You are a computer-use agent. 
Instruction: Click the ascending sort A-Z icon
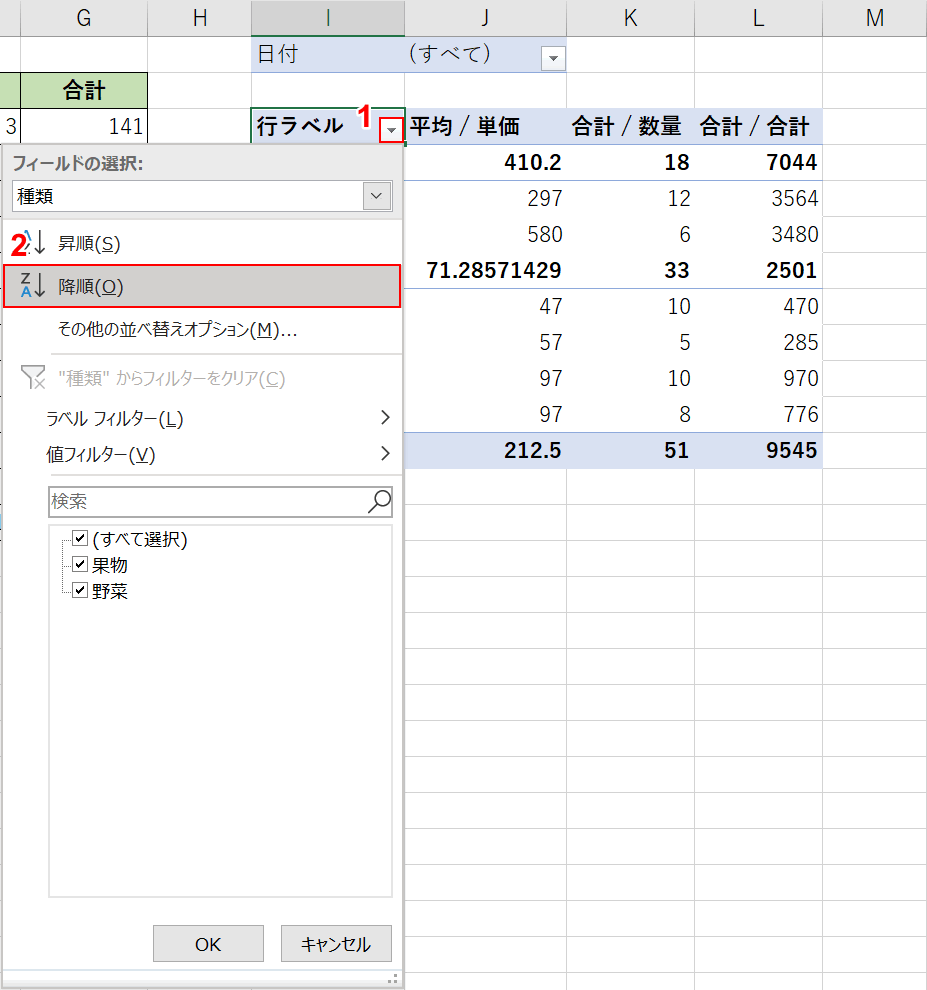[33, 243]
